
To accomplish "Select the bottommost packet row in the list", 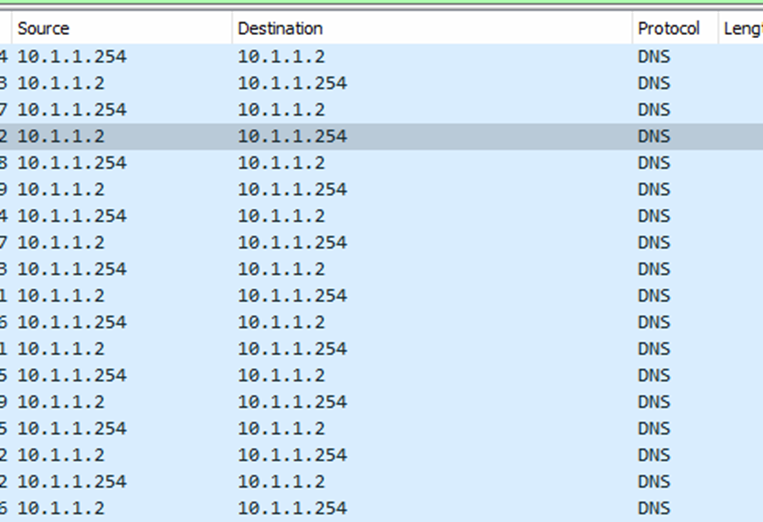I will [x=61, y=508].
